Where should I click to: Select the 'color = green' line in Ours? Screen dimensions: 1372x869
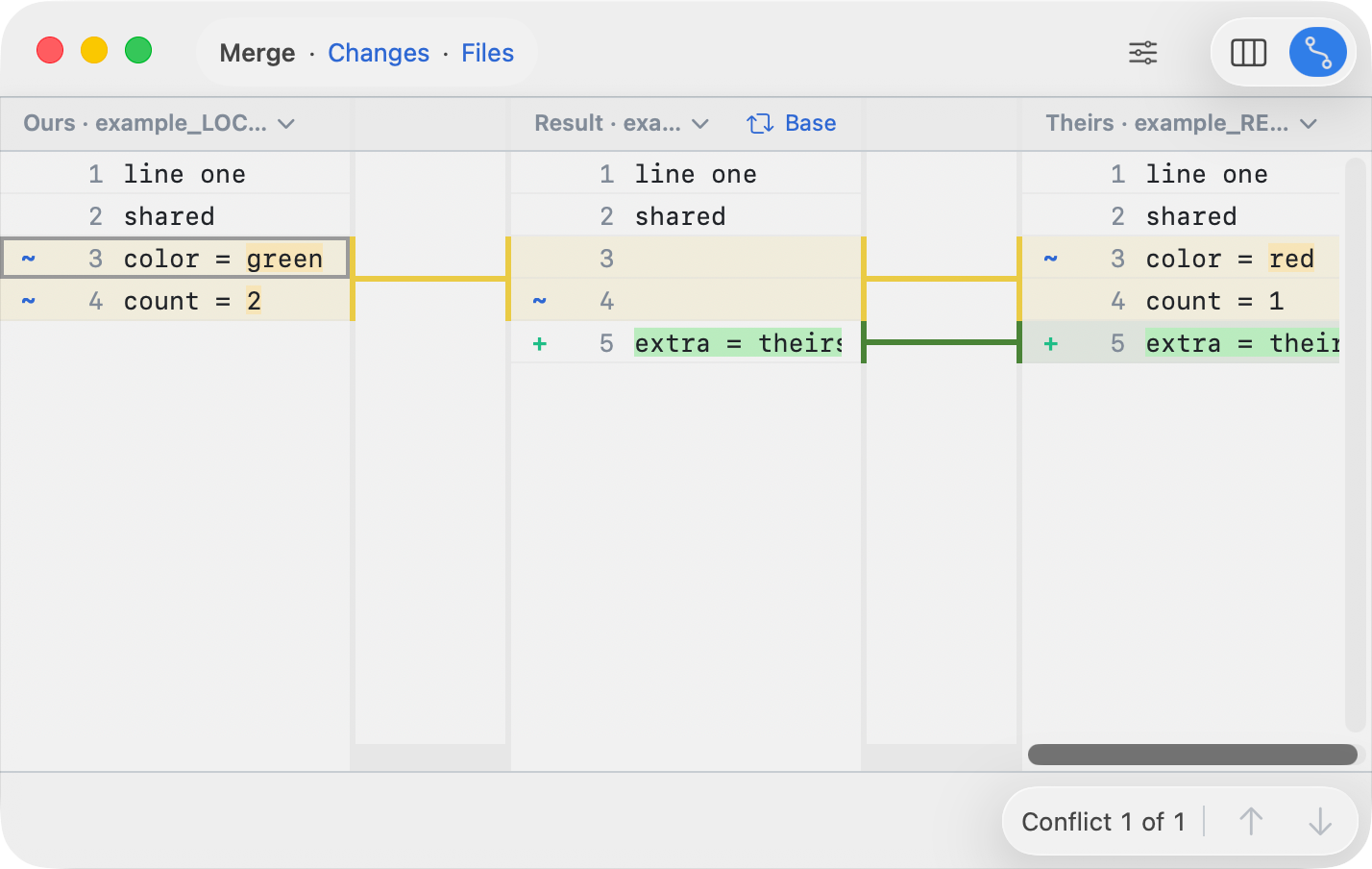tap(223, 260)
